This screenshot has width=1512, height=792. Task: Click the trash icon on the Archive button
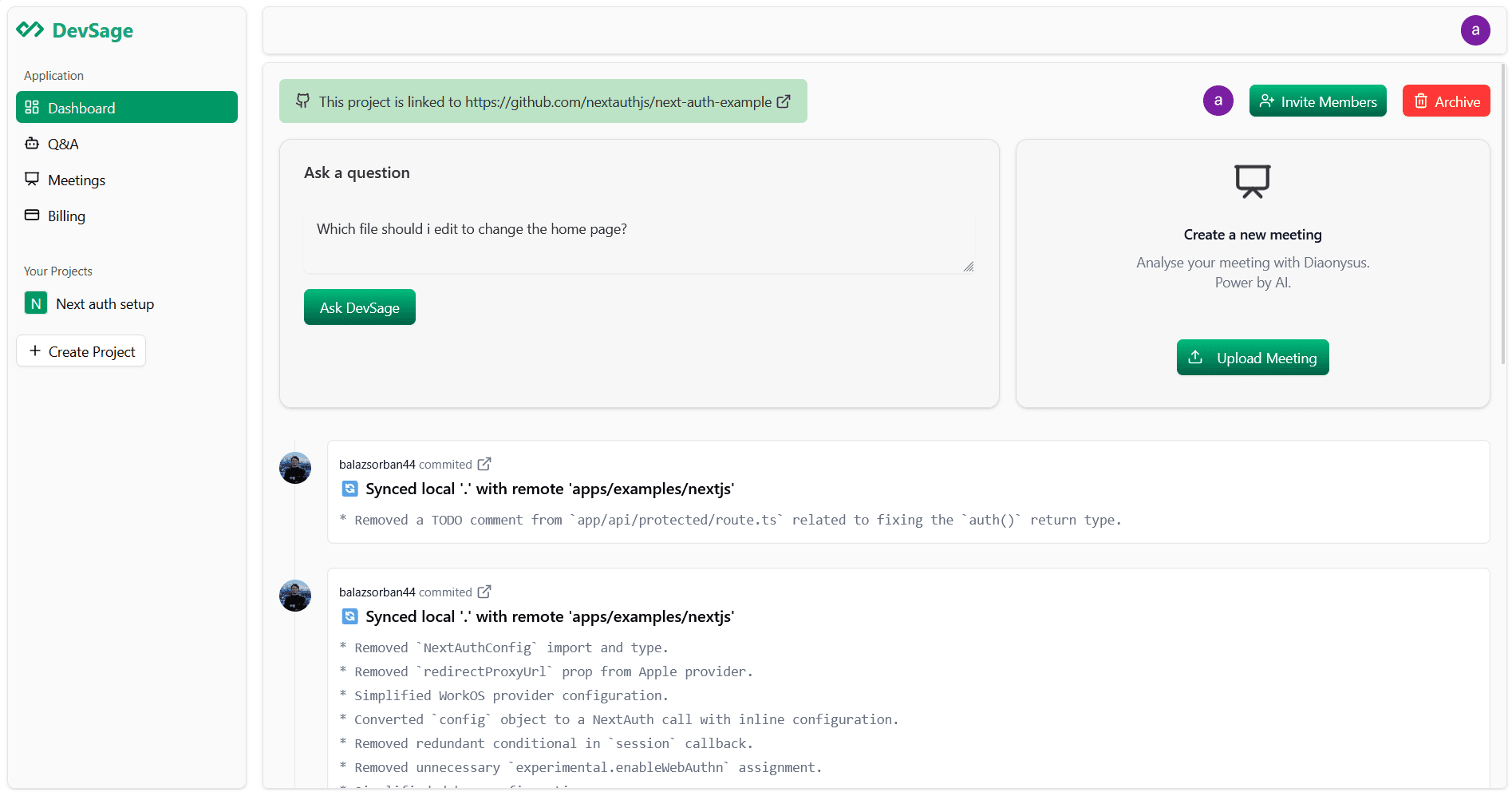point(1421,101)
